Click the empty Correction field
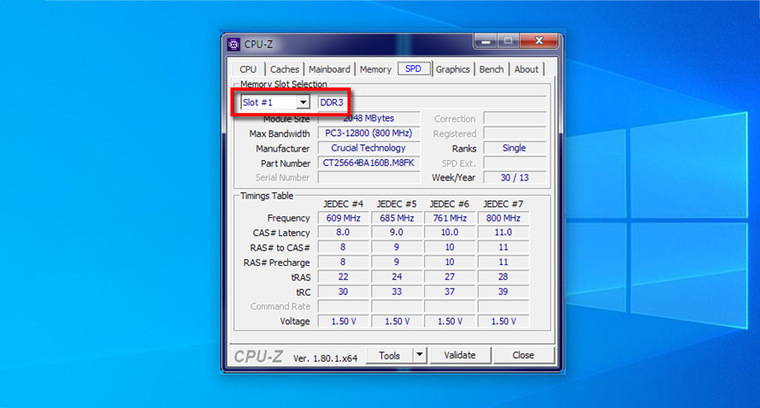 514,118
